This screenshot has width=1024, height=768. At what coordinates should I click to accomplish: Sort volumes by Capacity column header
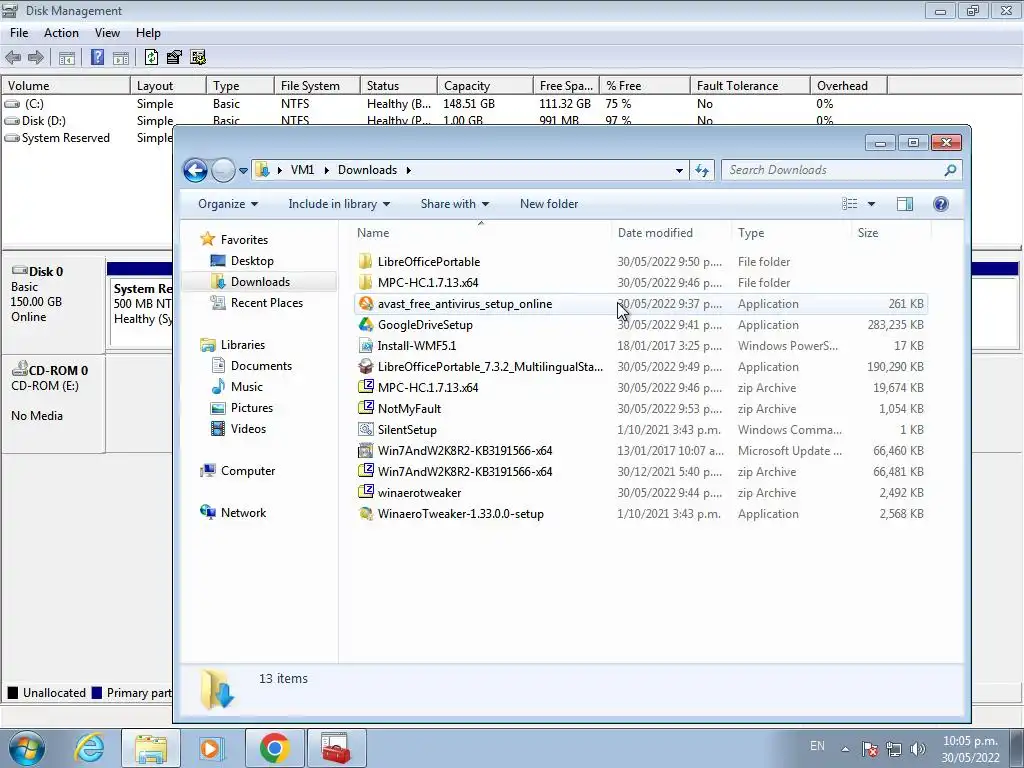[x=485, y=86]
